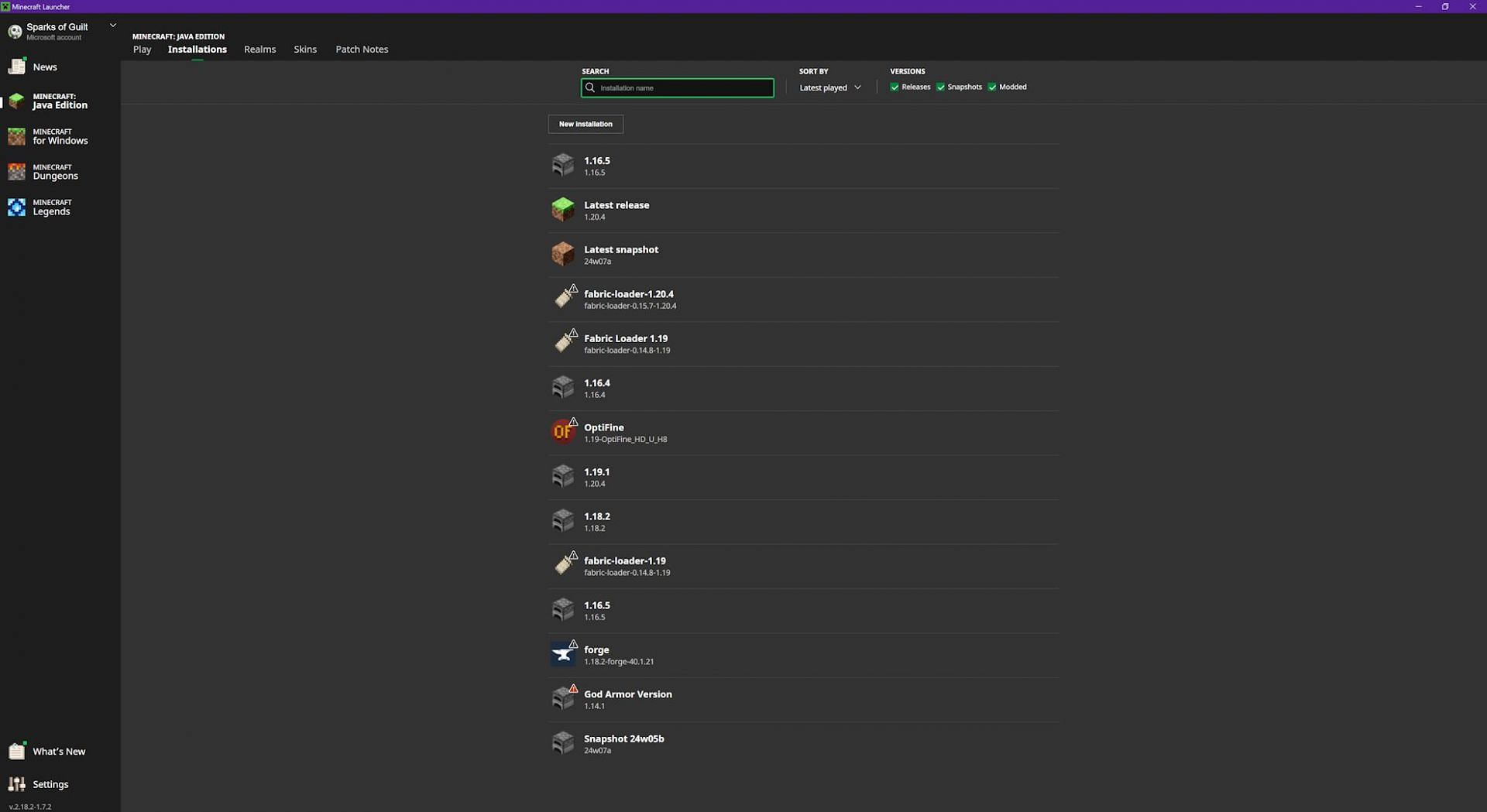Click the God Armor Version icon
1487x812 pixels.
point(563,698)
